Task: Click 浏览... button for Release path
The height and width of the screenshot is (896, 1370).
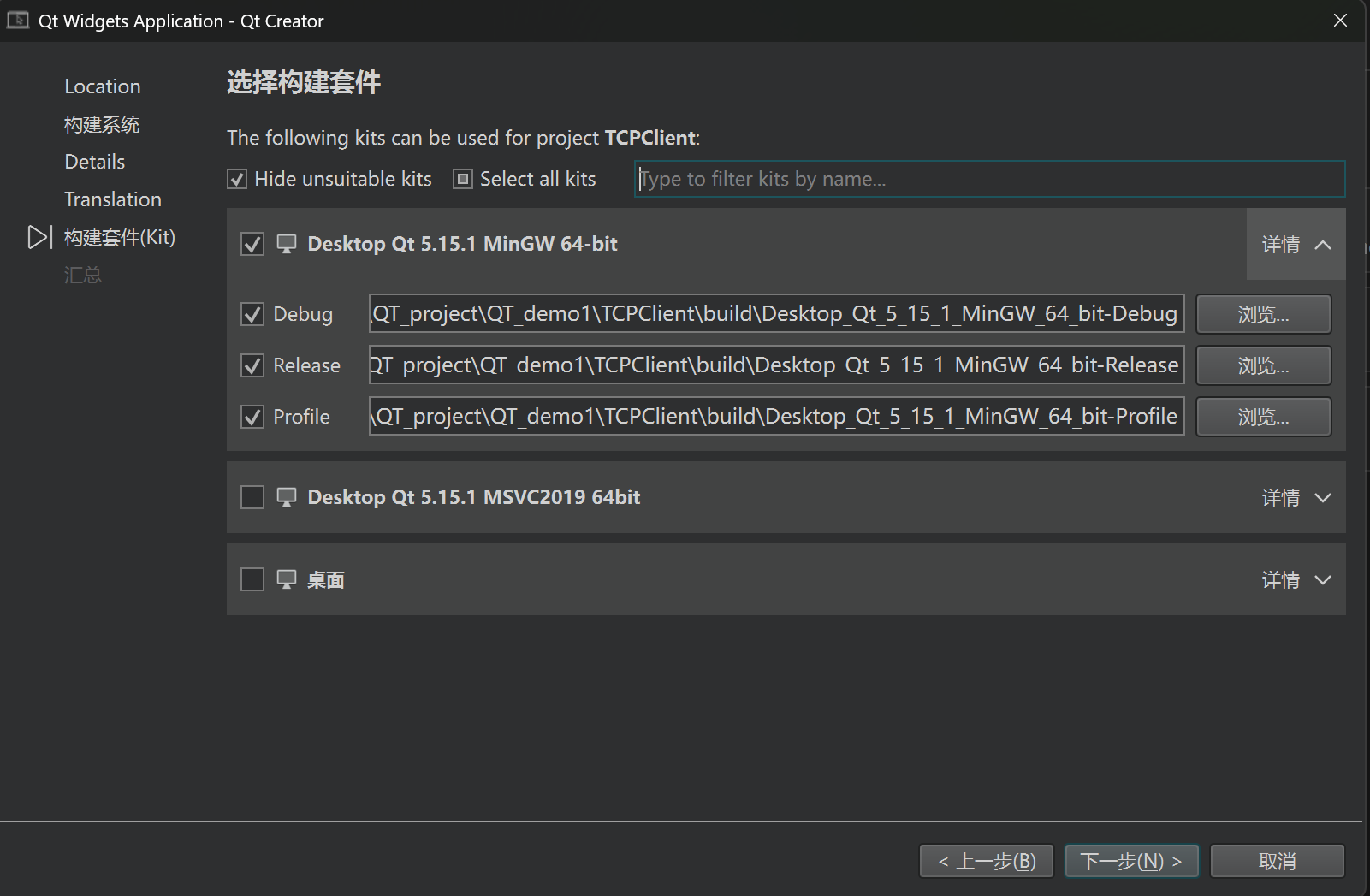Action: [1263, 365]
